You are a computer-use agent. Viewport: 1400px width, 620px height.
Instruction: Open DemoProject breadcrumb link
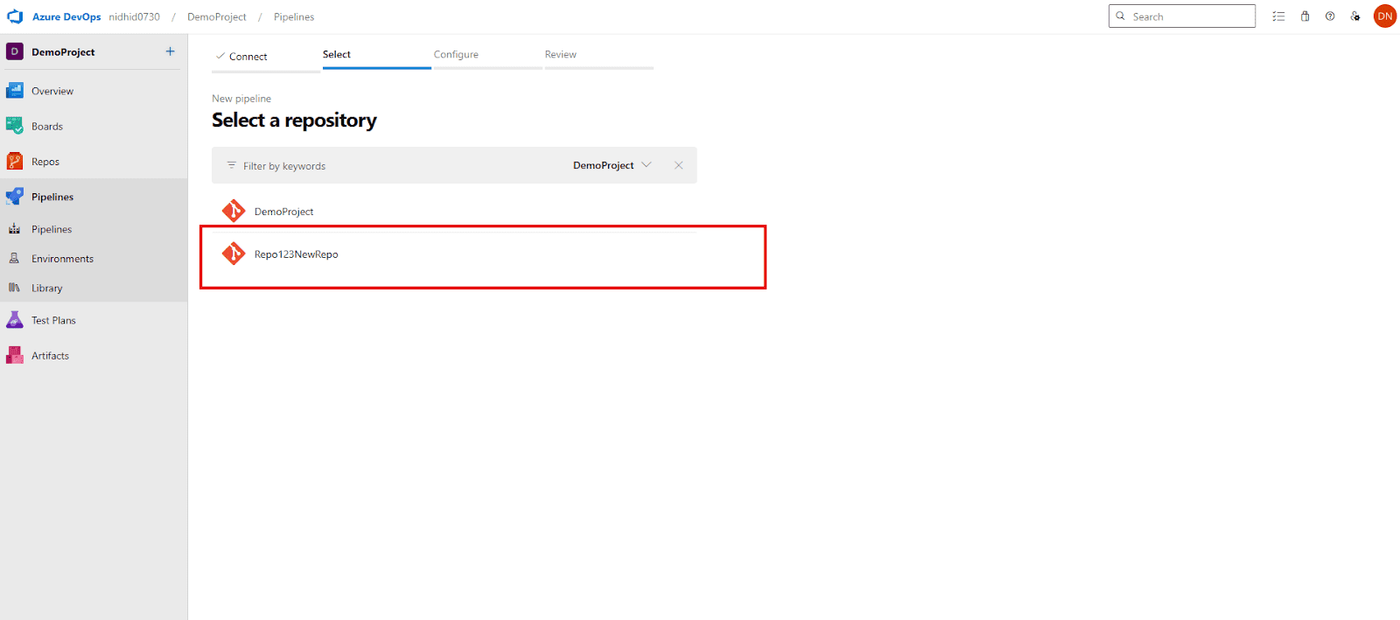point(217,17)
